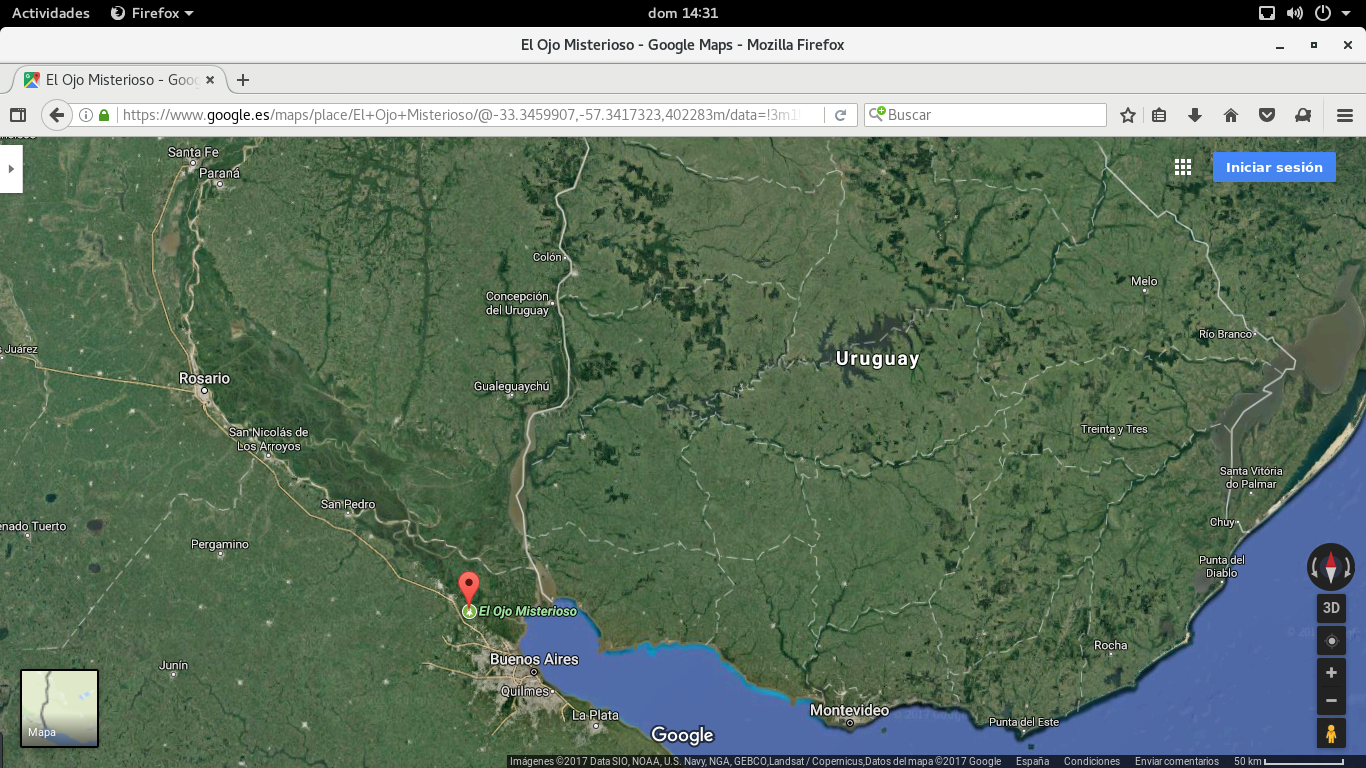Open the Actividades overview
The image size is (1366, 768).
click(50, 13)
